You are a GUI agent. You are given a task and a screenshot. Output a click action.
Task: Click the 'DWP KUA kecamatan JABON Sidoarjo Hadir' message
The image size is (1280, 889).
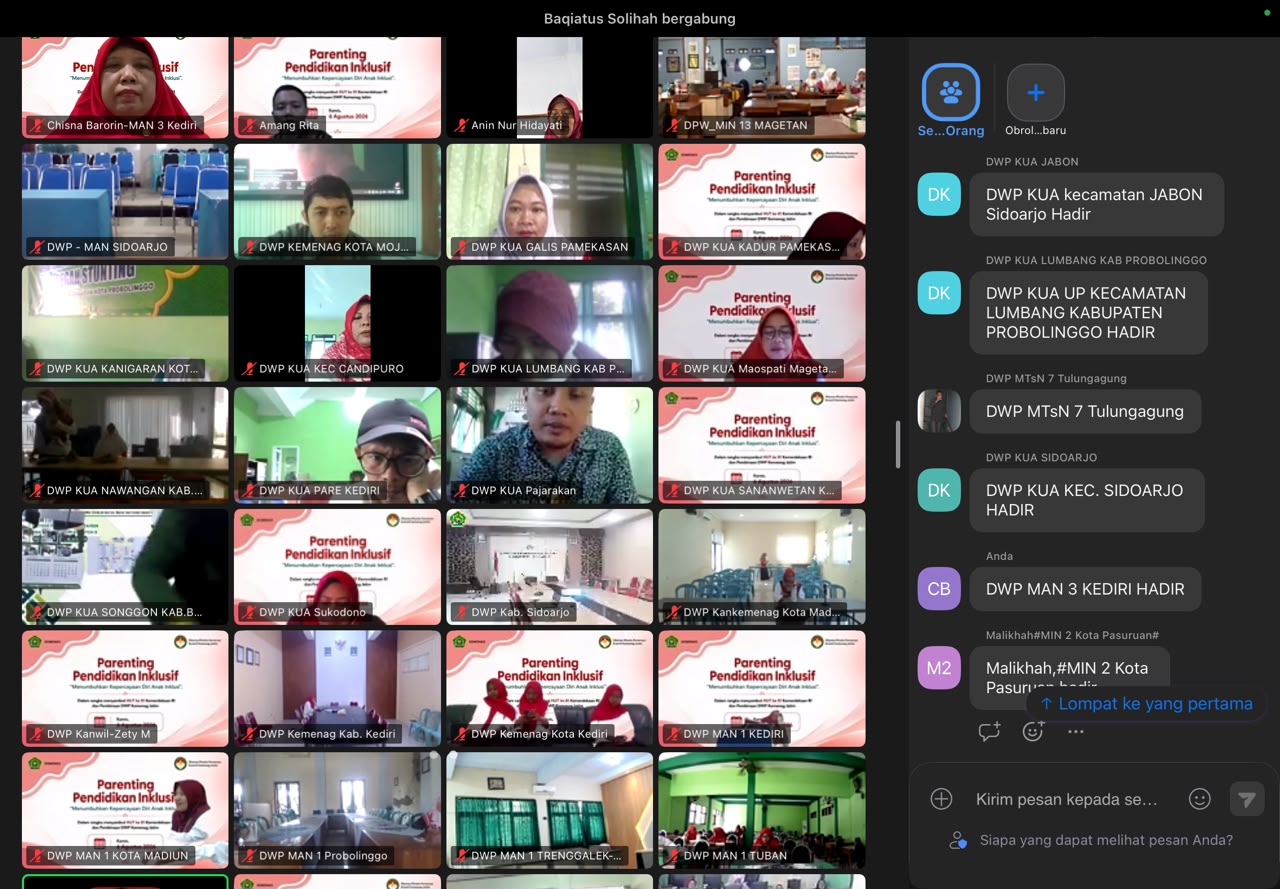[x=1096, y=204]
